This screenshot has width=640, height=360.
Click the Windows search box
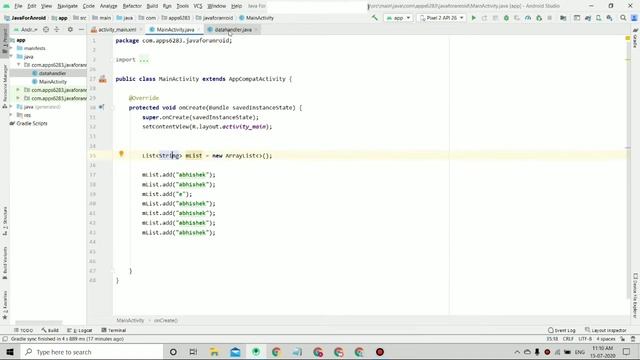click(91, 352)
